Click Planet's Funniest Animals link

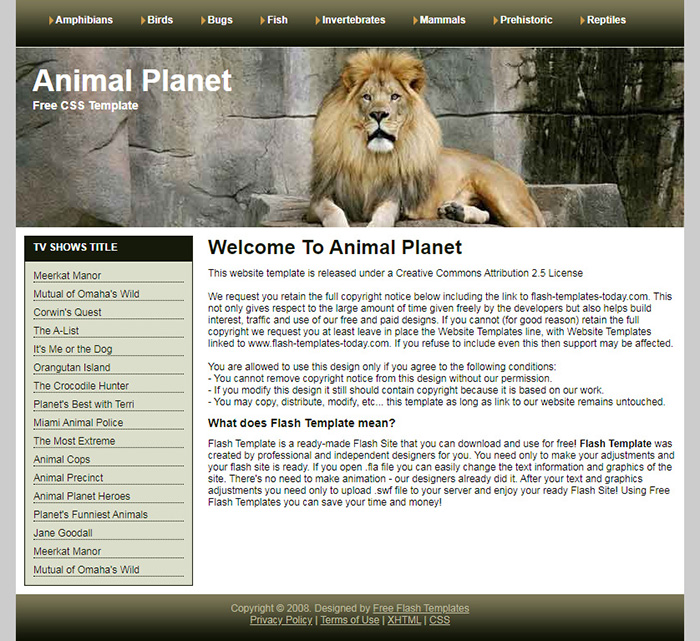point(90,514)
